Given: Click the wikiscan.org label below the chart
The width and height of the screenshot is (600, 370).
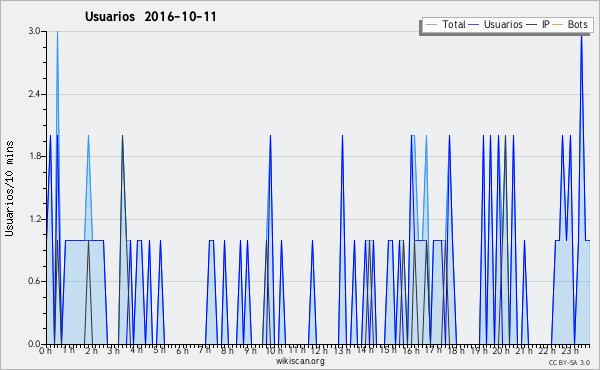Looking at the screenshot, I should click(x=300, y=361).
